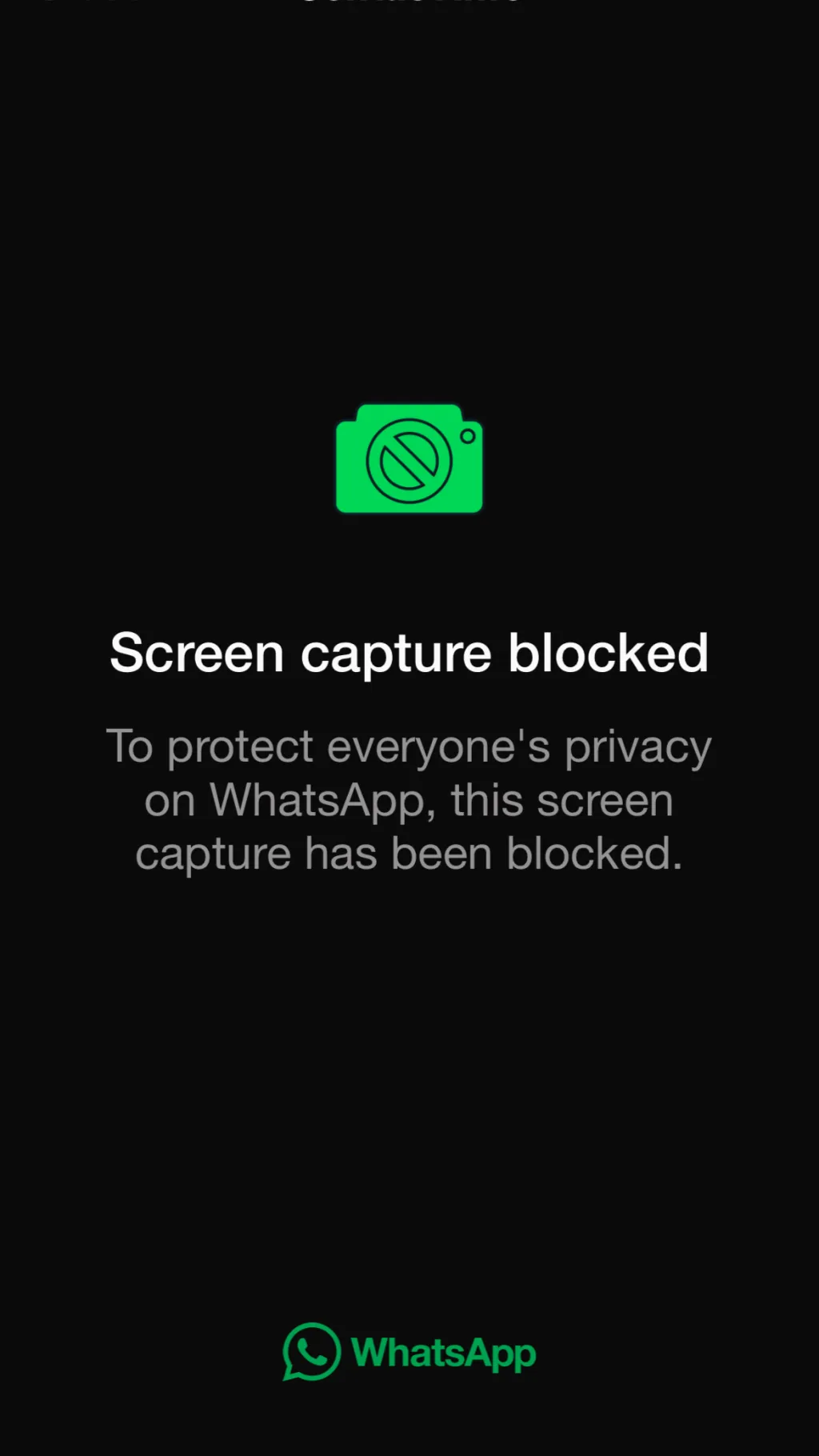This screenshot has width=819, height=1456.
Task: Tap the green WhatsApp wordmark at the bottom
Action: (x=444, y=1354)
